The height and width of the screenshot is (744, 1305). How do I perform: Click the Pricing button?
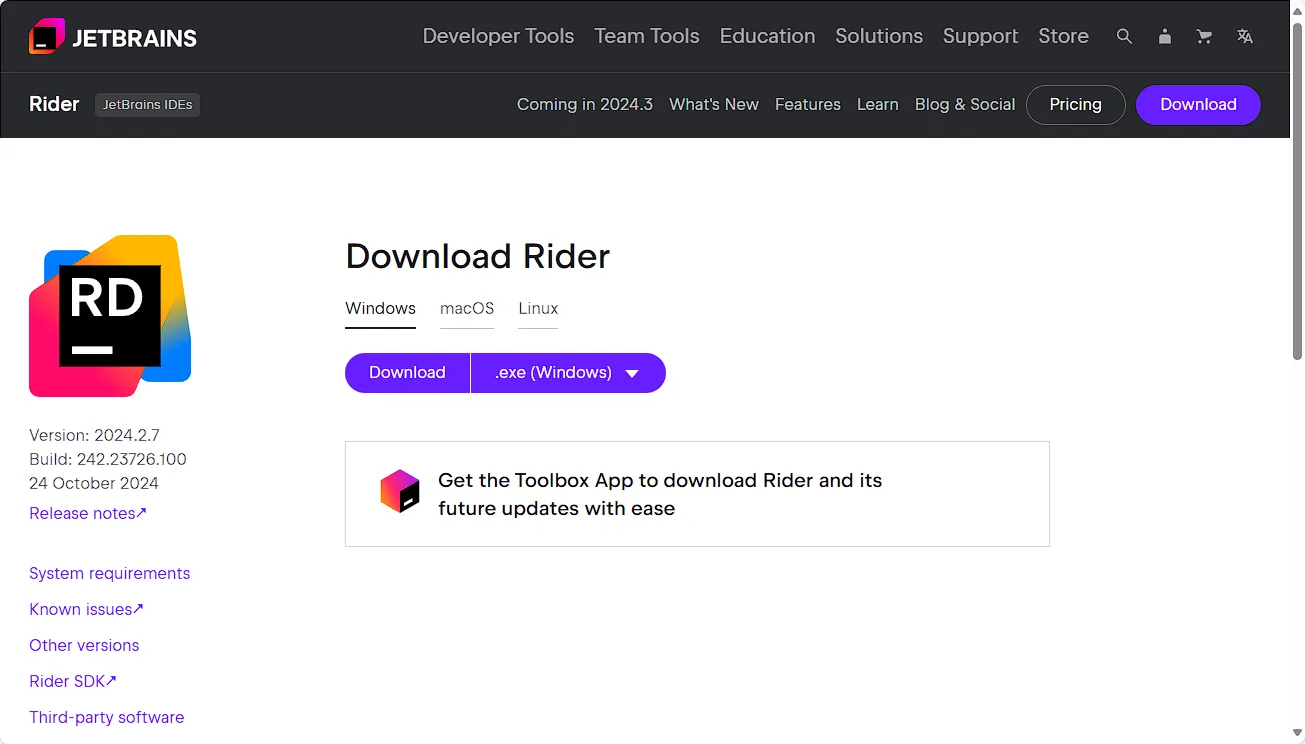pyautogui.click(x=1075, y=105)
